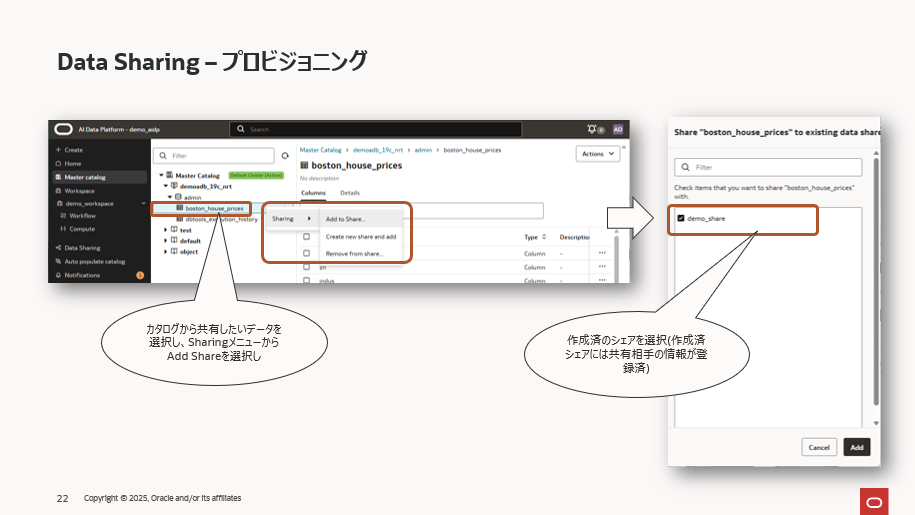Collapse demo_workspace with its chevron

click(143, 204)
